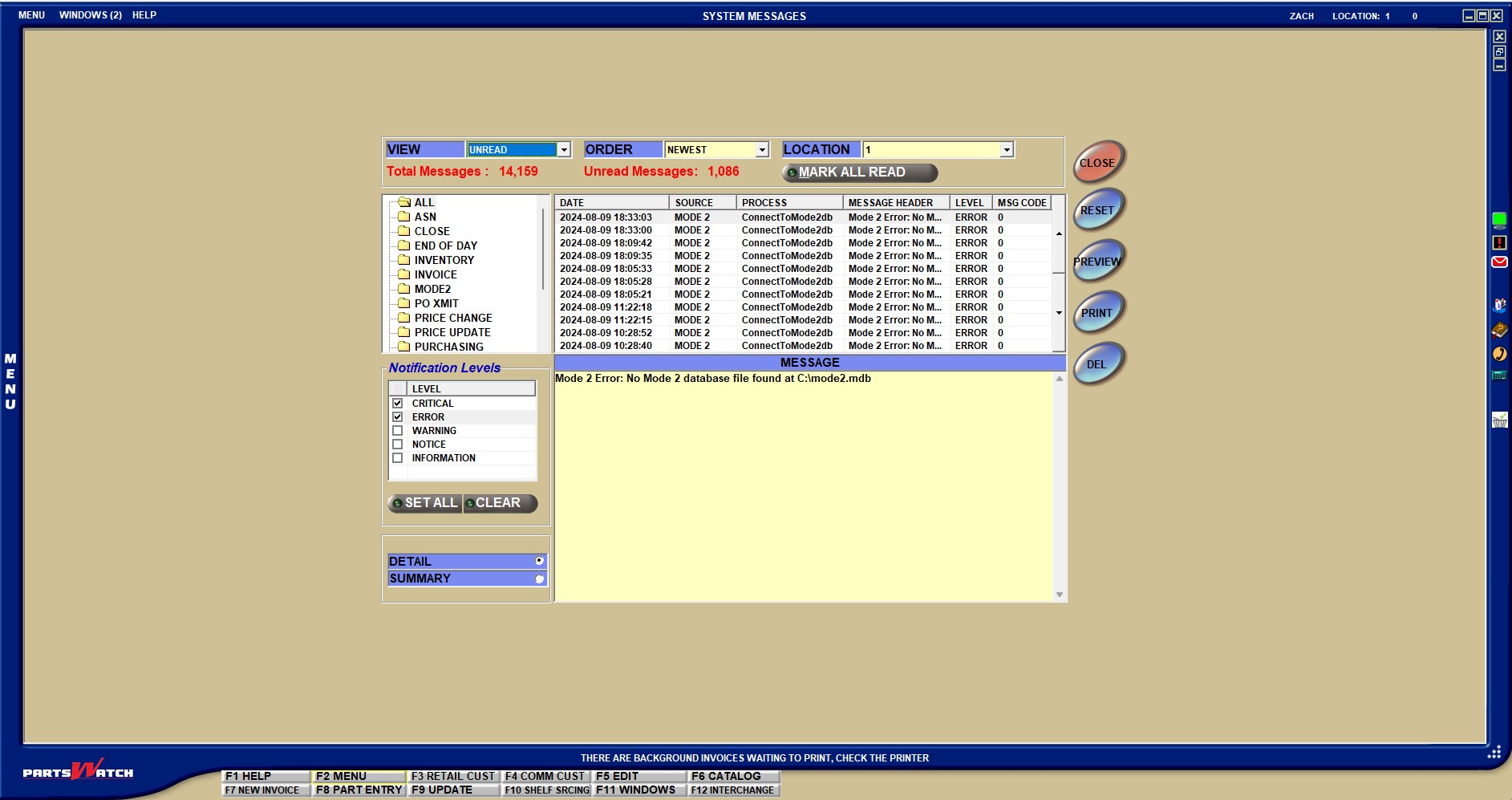Viewport: 1512px width, 800px height.
Task: Open the red exclamation alert icon
Action: click(1498, 242)
